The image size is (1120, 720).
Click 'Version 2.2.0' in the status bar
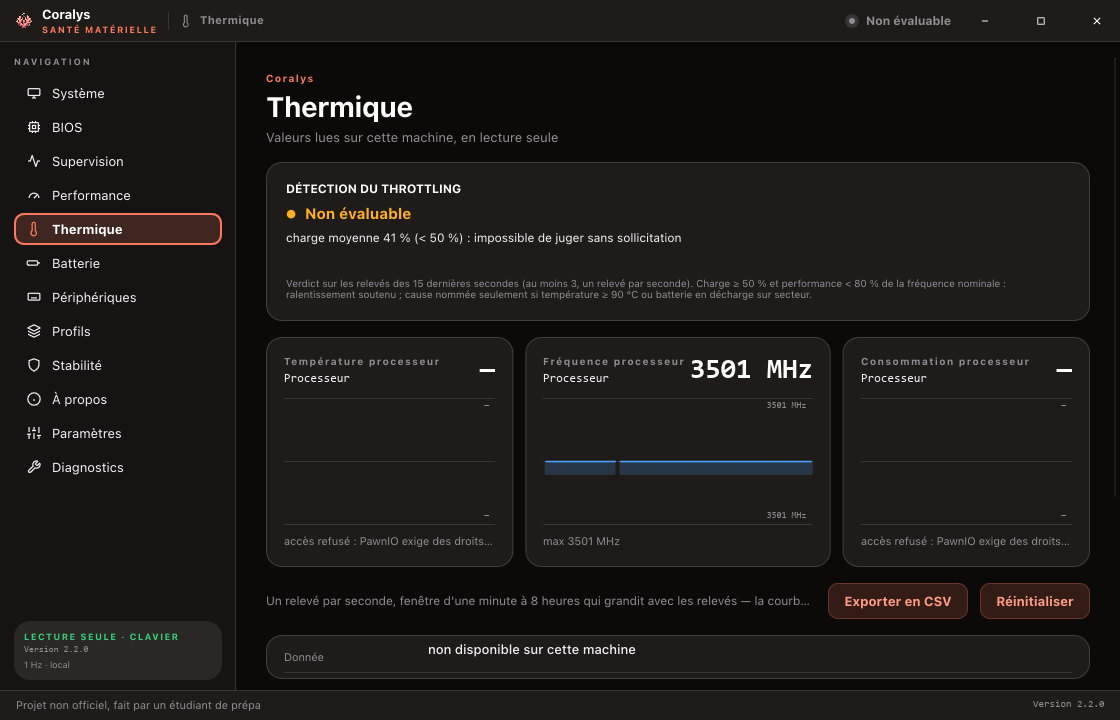pos(1068,704)
